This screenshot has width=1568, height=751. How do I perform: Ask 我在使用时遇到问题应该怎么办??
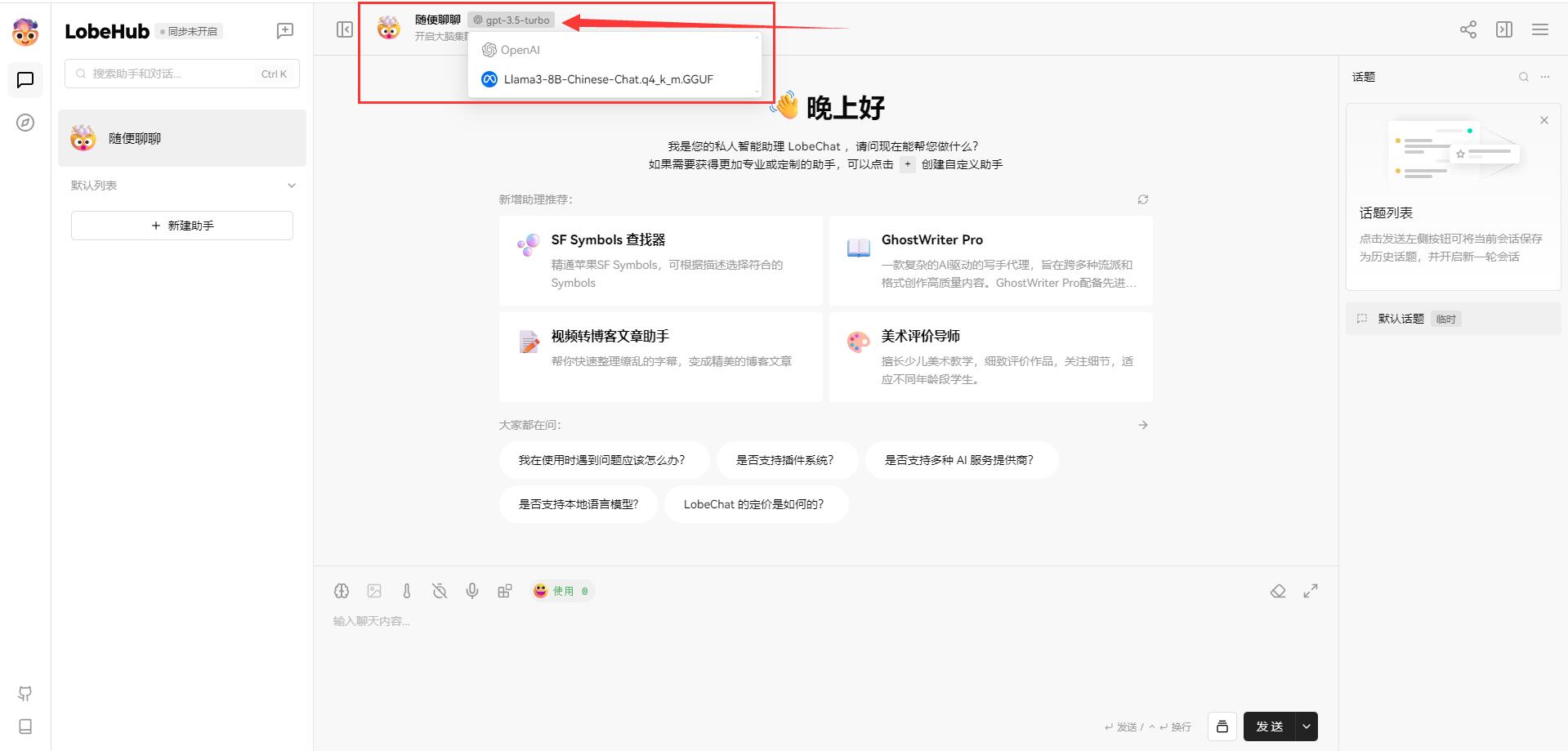pyautogui.click(x=604, y=460)
